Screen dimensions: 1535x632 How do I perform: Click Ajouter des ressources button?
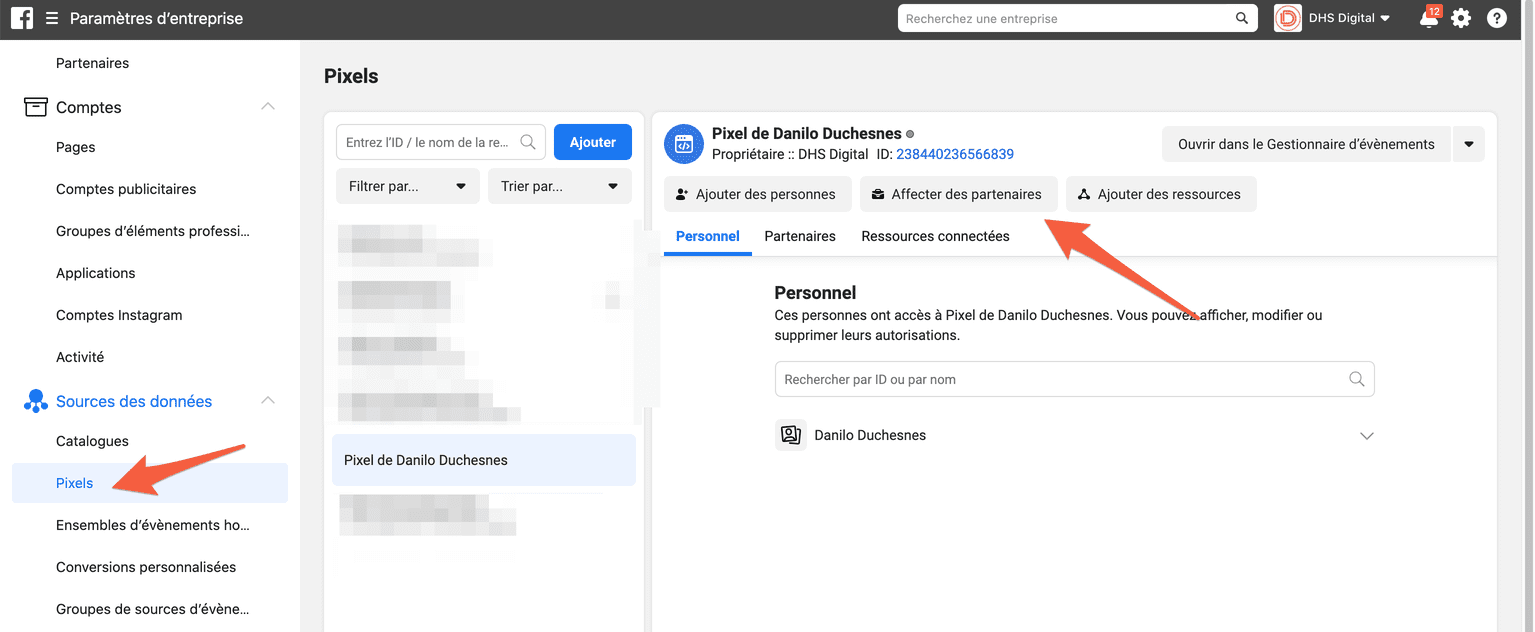pyautogui.click(x=1161, y=194)
